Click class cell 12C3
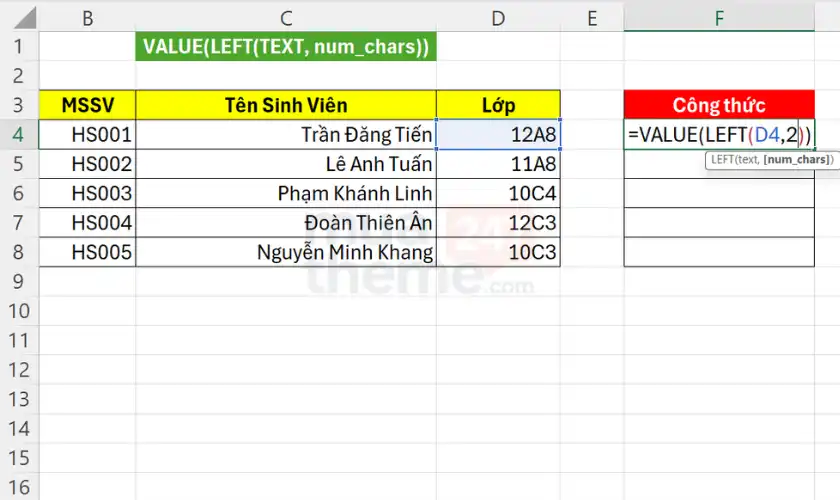Screen dimensions: 840x500 coord(498,222)
